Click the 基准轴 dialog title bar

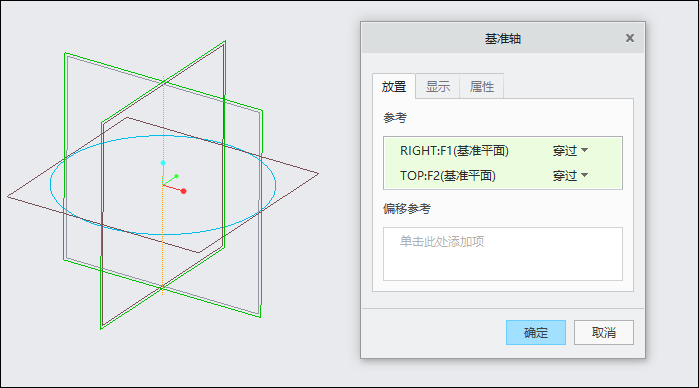click(502, 38)
